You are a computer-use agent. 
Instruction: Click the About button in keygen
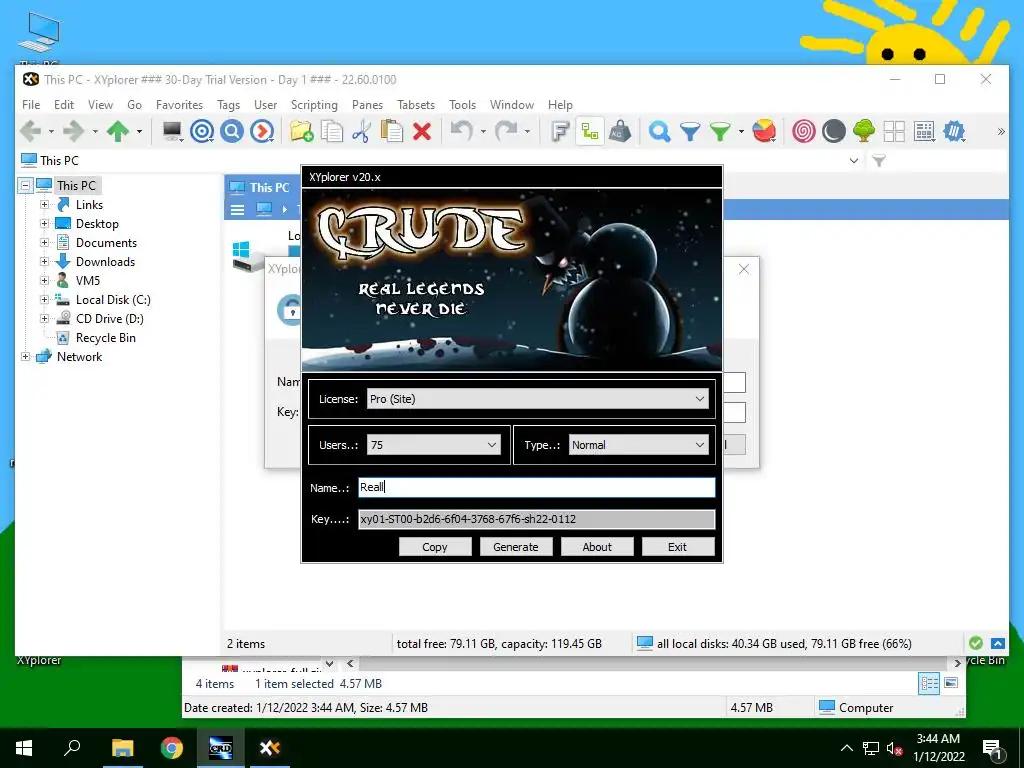597,547
